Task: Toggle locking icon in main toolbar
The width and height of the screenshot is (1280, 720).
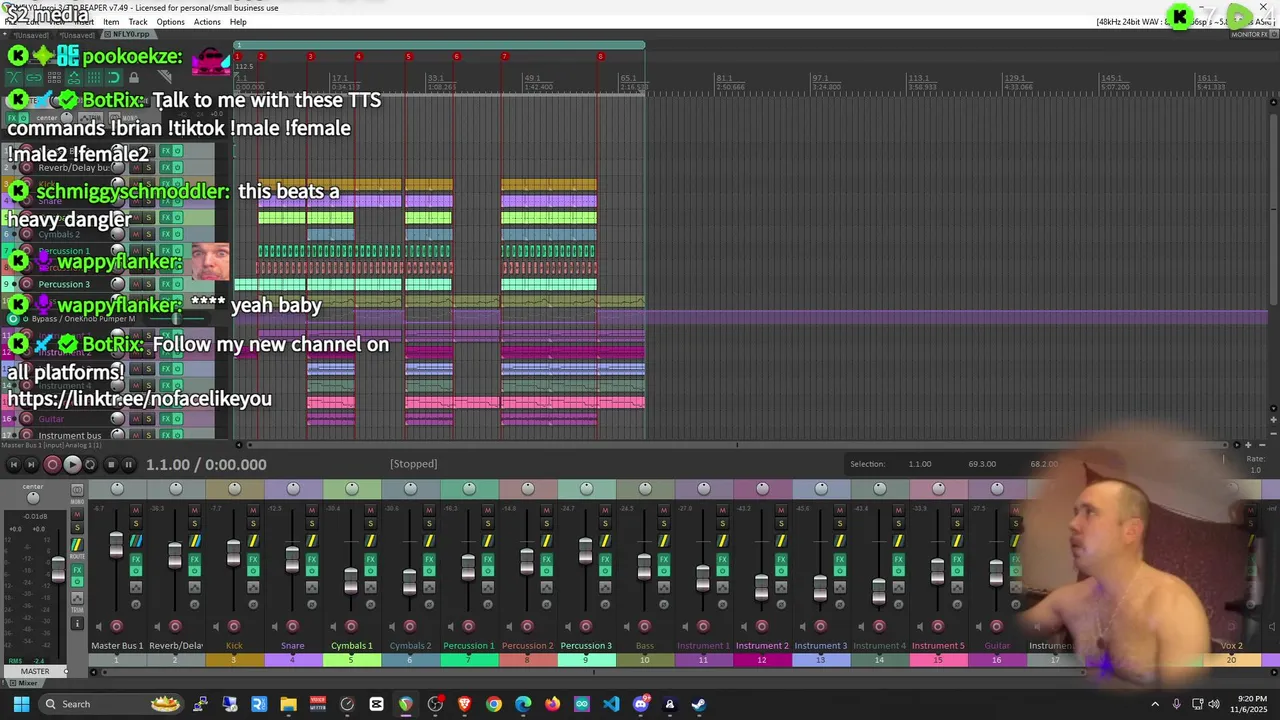Action: pyautogui.click(x=134, y=78)
